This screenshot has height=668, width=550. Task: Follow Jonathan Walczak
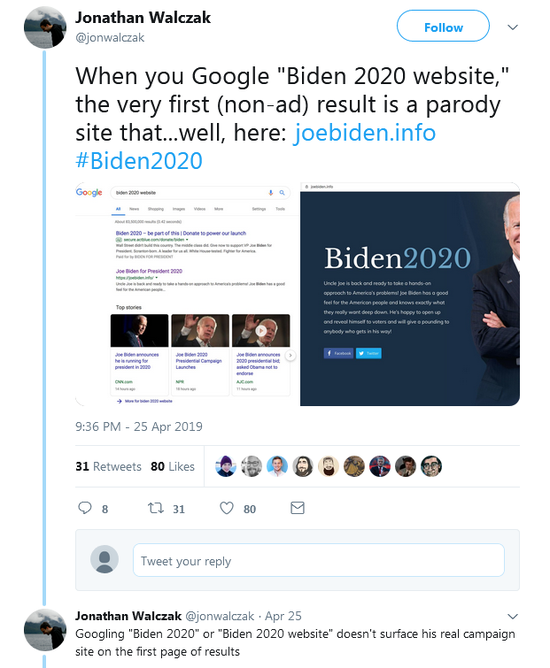point(443,26)
